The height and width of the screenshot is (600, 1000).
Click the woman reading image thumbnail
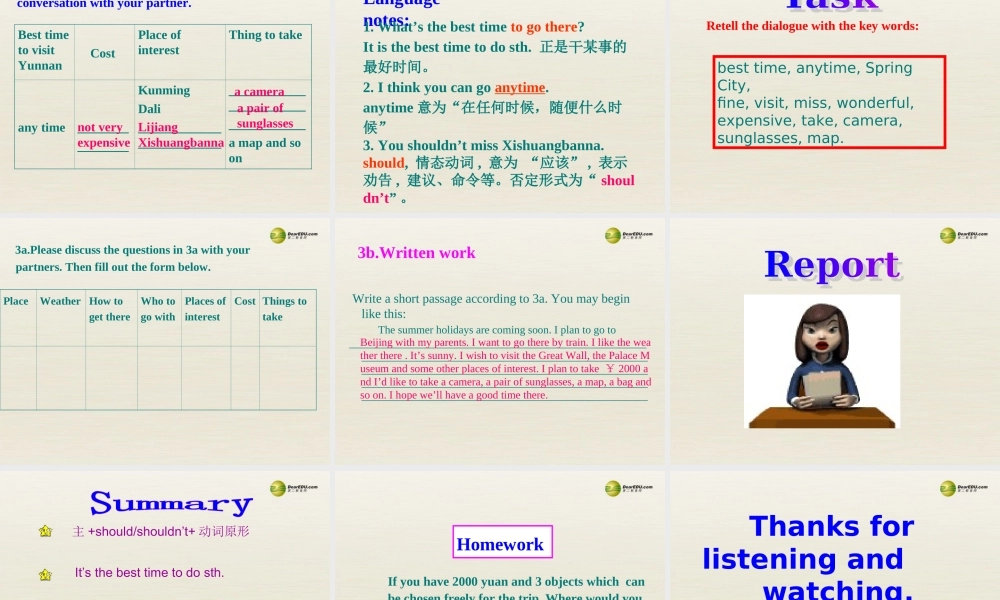[x=822, y=361]
